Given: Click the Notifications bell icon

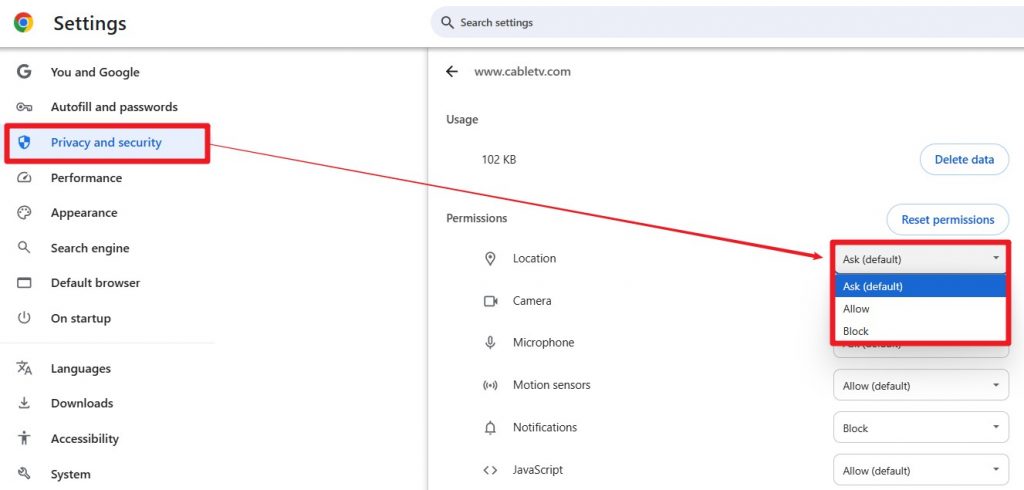Looking at the screenshot, I should pyautogui.click(x=490, y=428).
